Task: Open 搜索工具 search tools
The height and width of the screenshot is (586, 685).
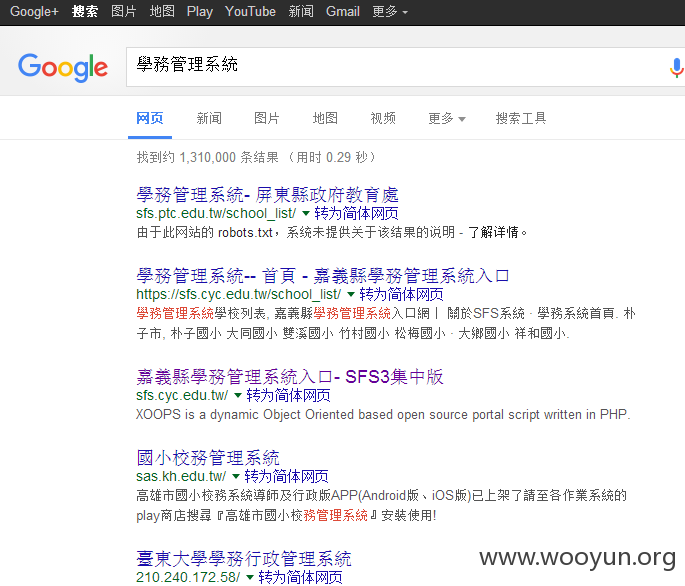Action: 521,118
